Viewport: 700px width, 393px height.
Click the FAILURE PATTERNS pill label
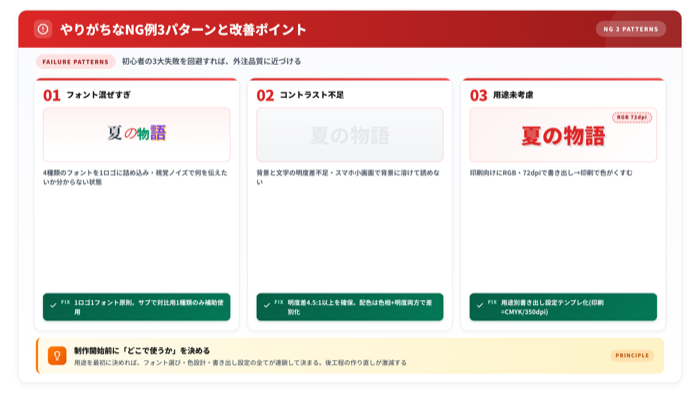point(75,62)
